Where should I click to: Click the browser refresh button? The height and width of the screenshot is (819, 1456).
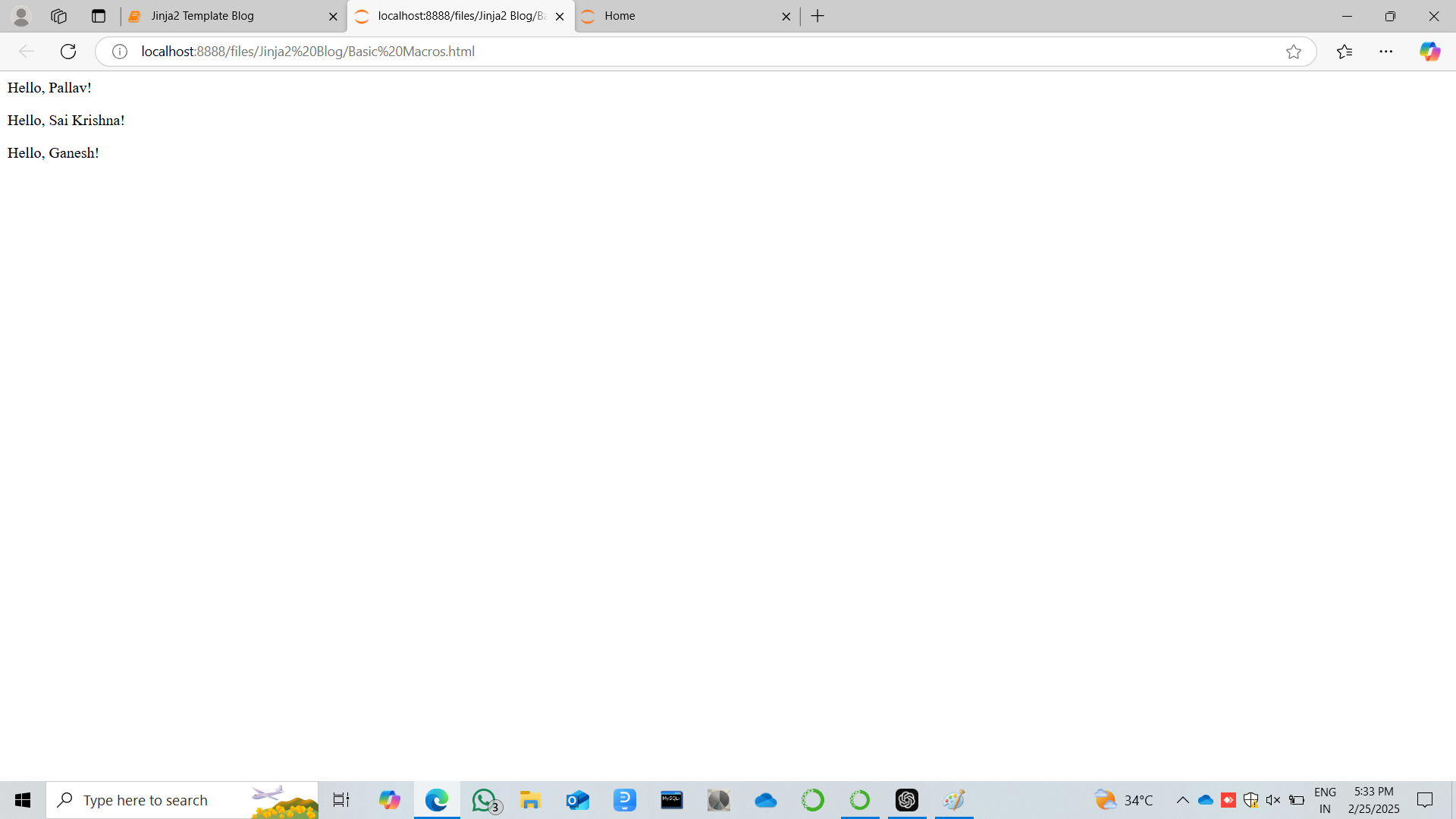point(68,52)
